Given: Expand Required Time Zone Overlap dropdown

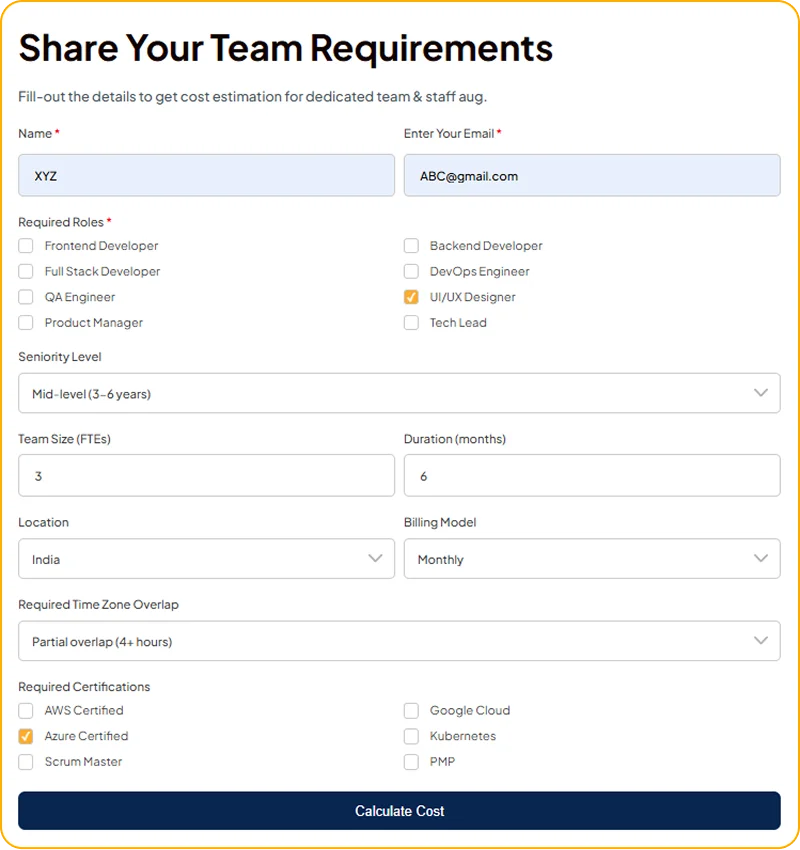Looking at the screenshot, I should tap(399, 641).
